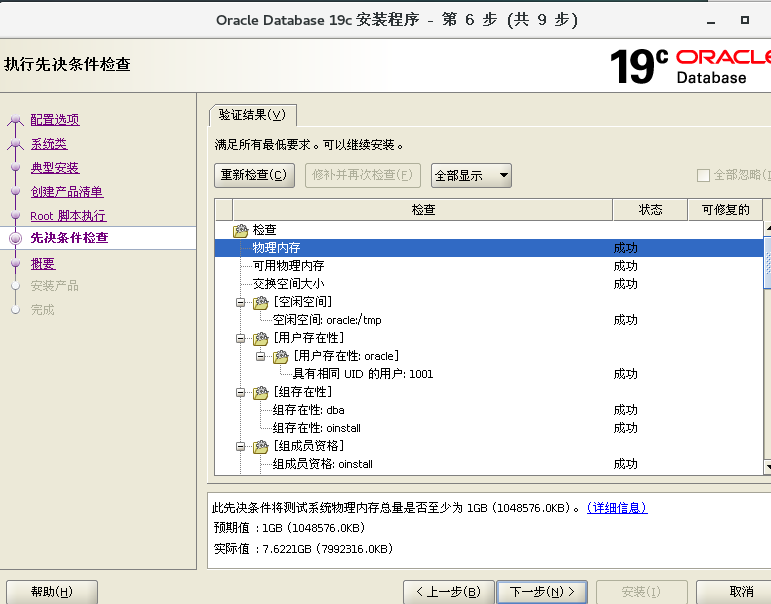Click the 修补并再次检查(F) button
The height and width of the screenshot is (604, 771).
(363, 175)
